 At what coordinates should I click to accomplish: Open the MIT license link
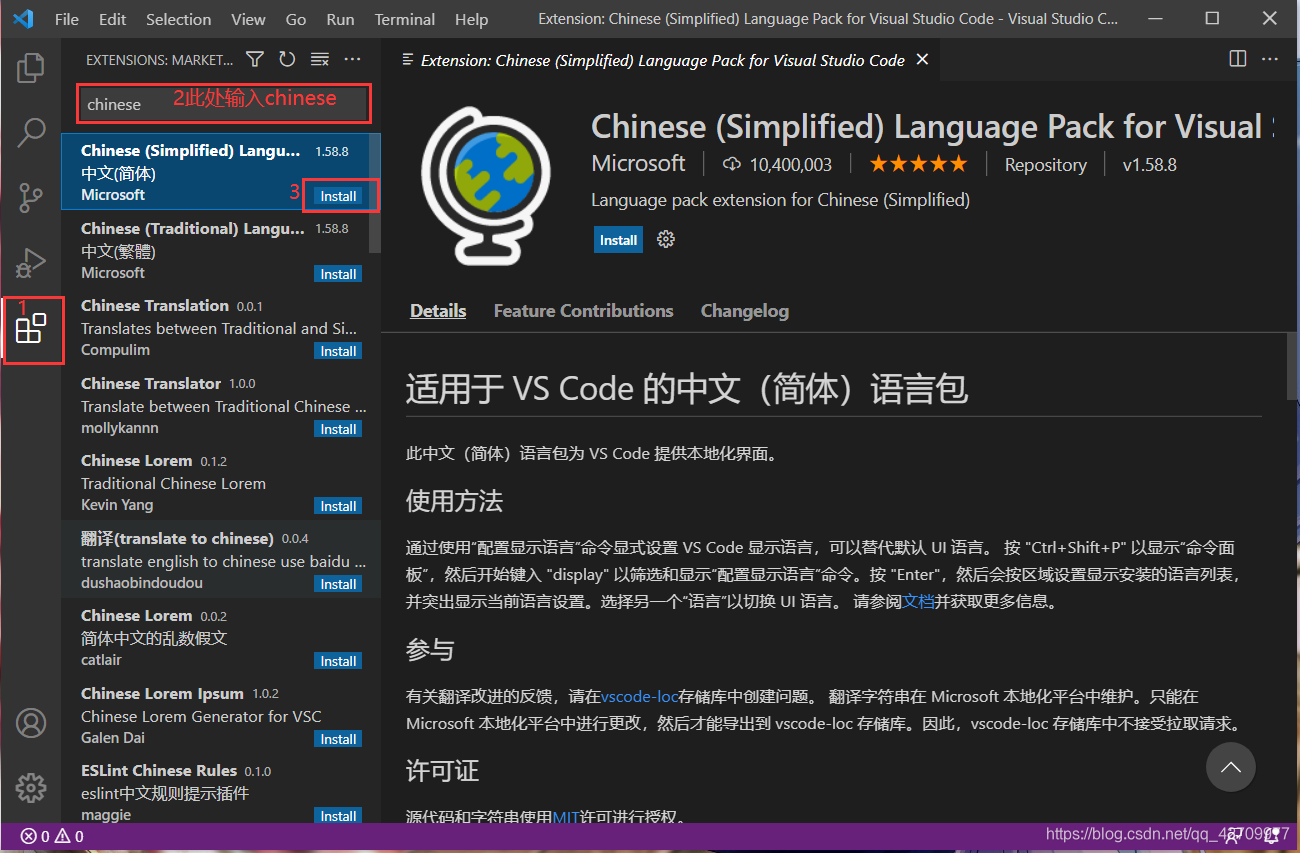[x=566, y=818]
